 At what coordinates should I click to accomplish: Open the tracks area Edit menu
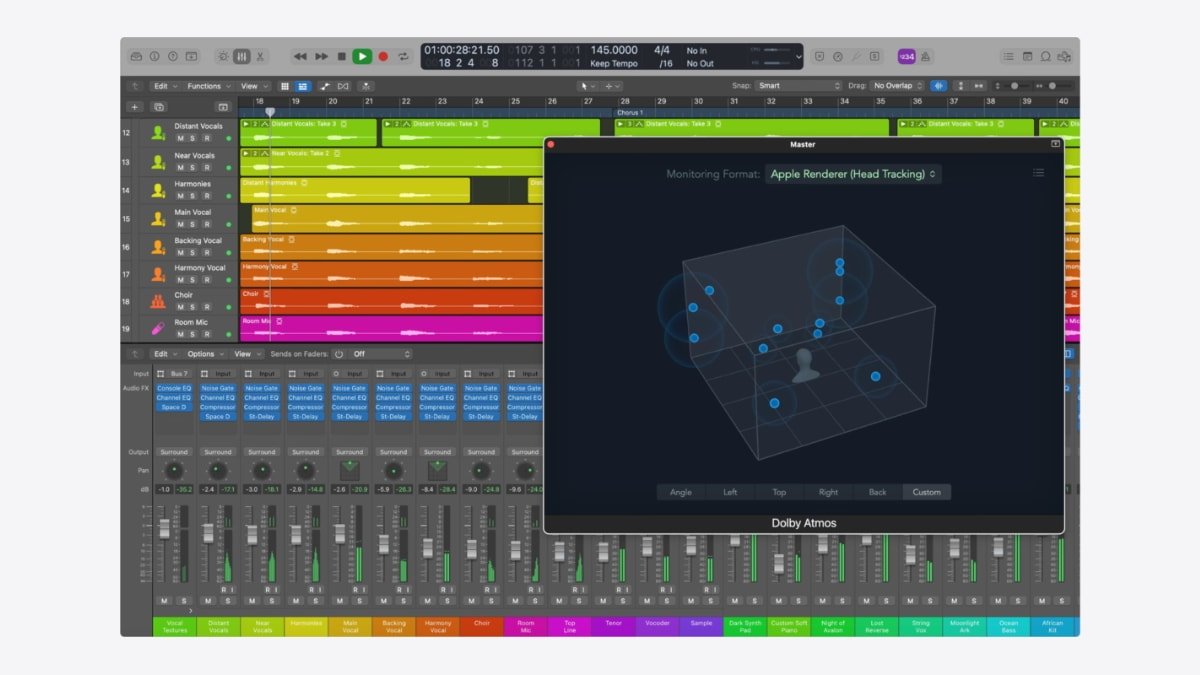pyautogui.click(x=165, y=86)
